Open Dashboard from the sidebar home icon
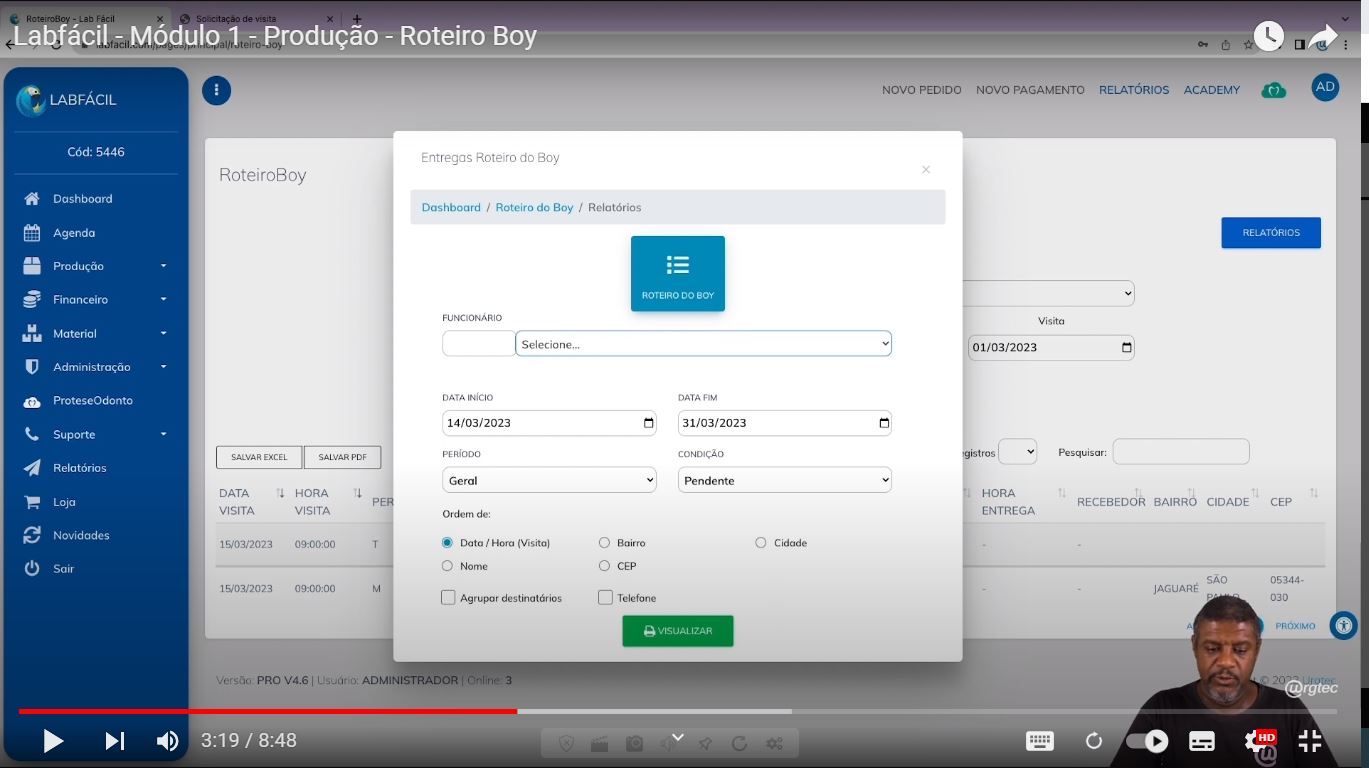 [32, 199]
